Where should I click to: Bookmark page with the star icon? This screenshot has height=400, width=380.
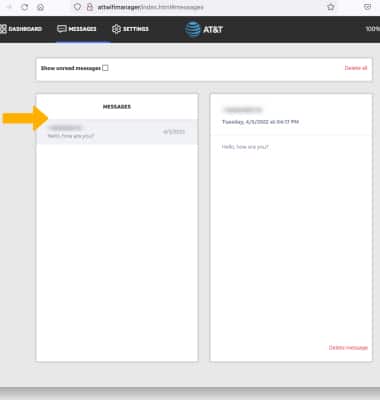331,7
